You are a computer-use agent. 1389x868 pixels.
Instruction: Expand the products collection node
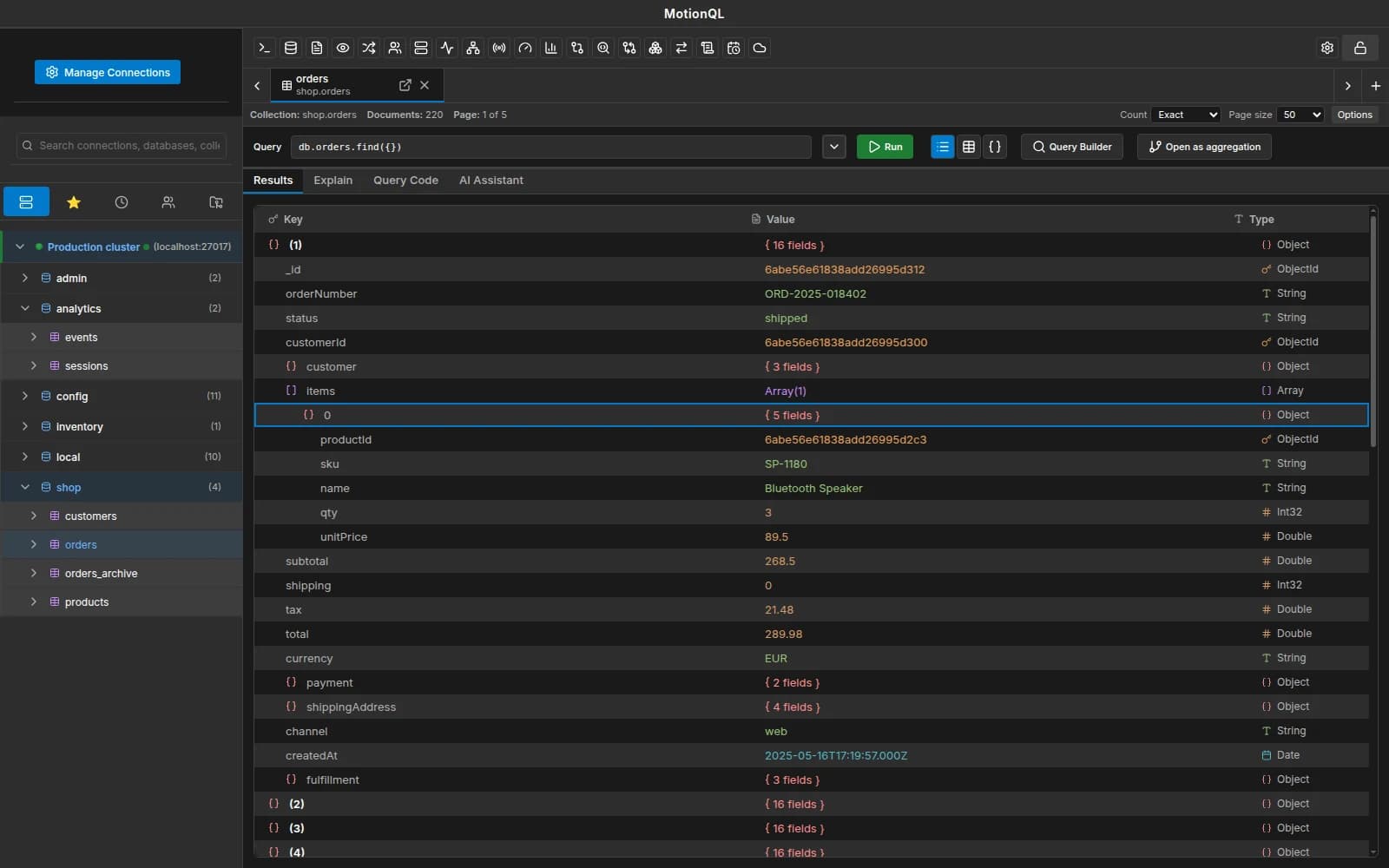tap(34, 602)
